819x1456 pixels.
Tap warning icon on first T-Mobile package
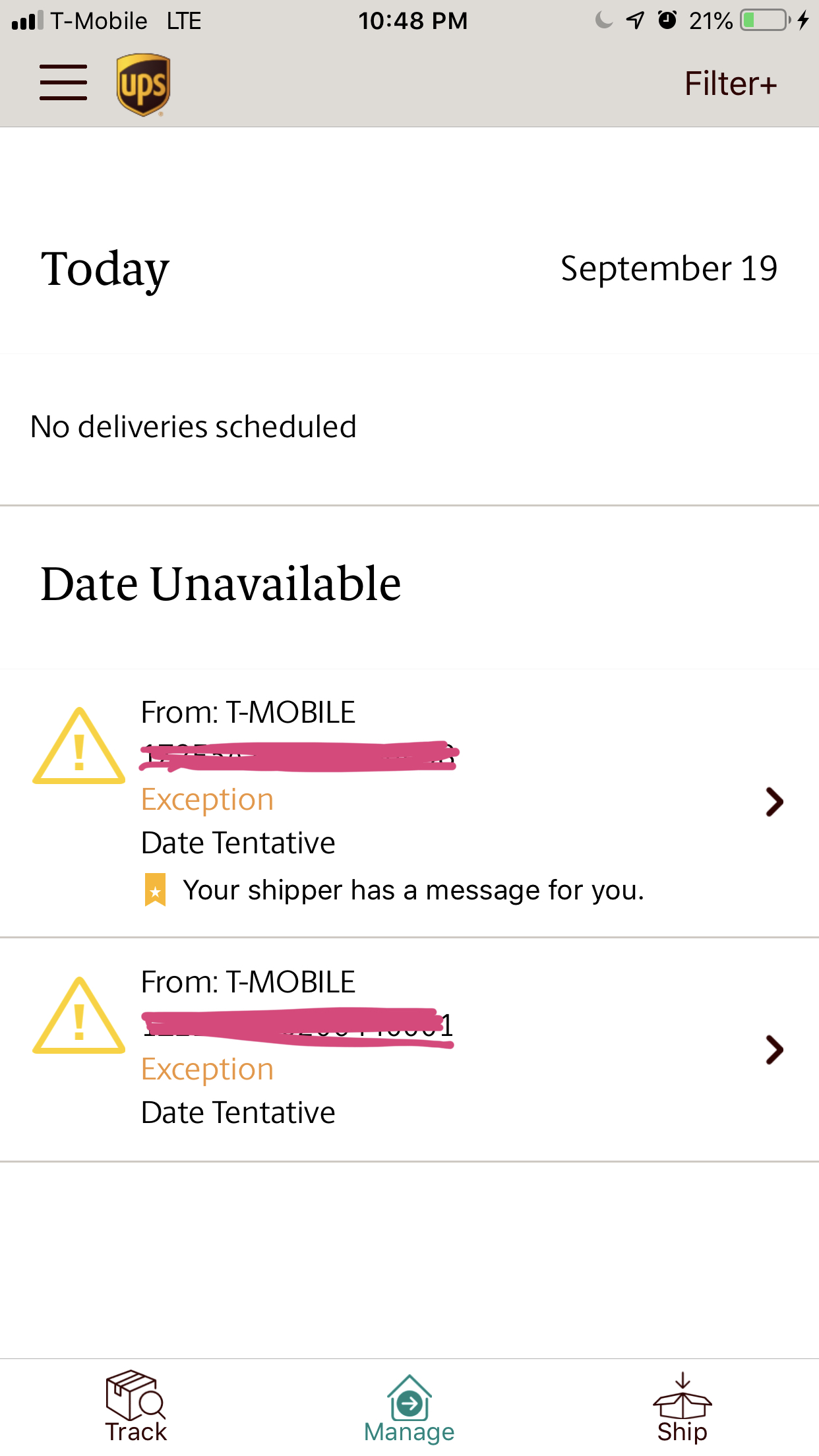pos(79,747)
